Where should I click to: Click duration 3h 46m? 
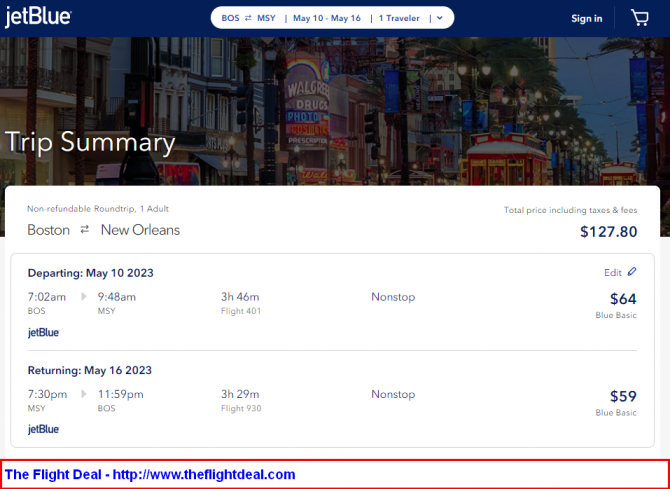pos(240,297)
